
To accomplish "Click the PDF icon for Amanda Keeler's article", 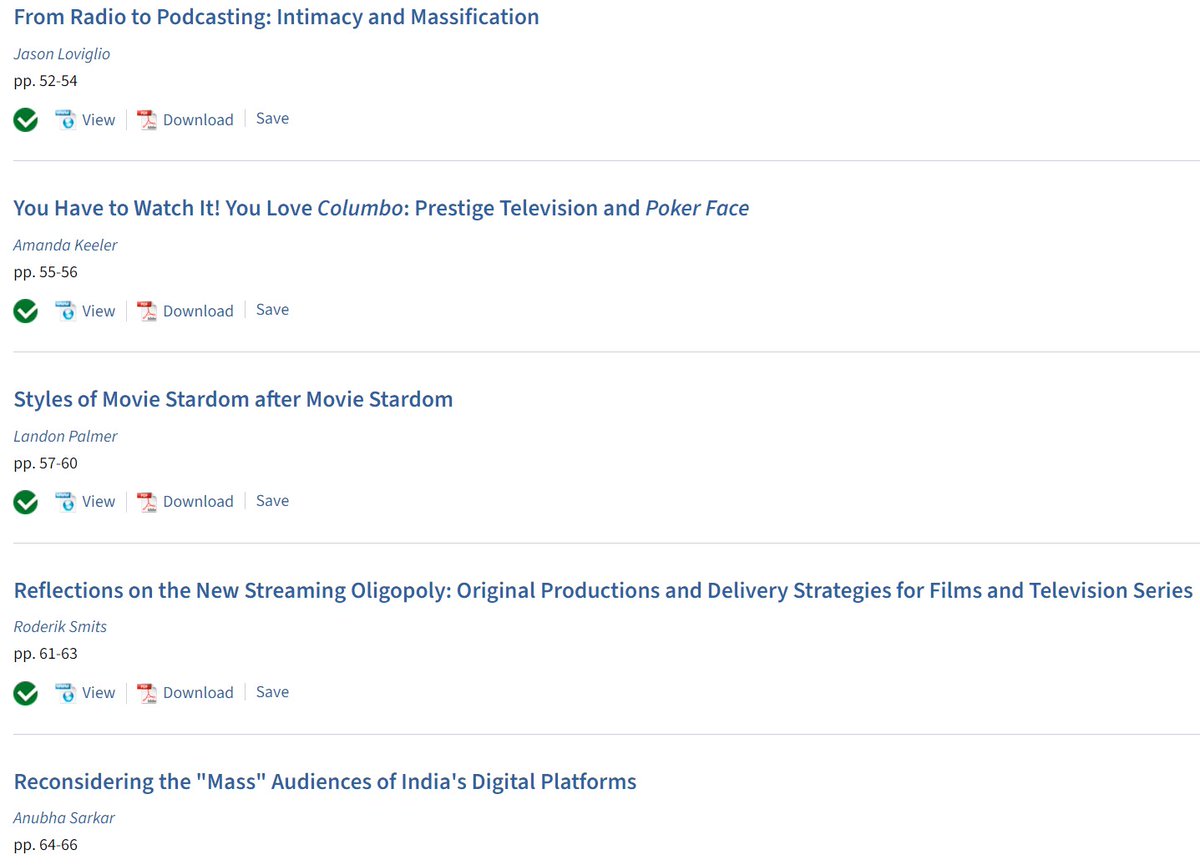I will pyautogui.click(x=147, y=310).
